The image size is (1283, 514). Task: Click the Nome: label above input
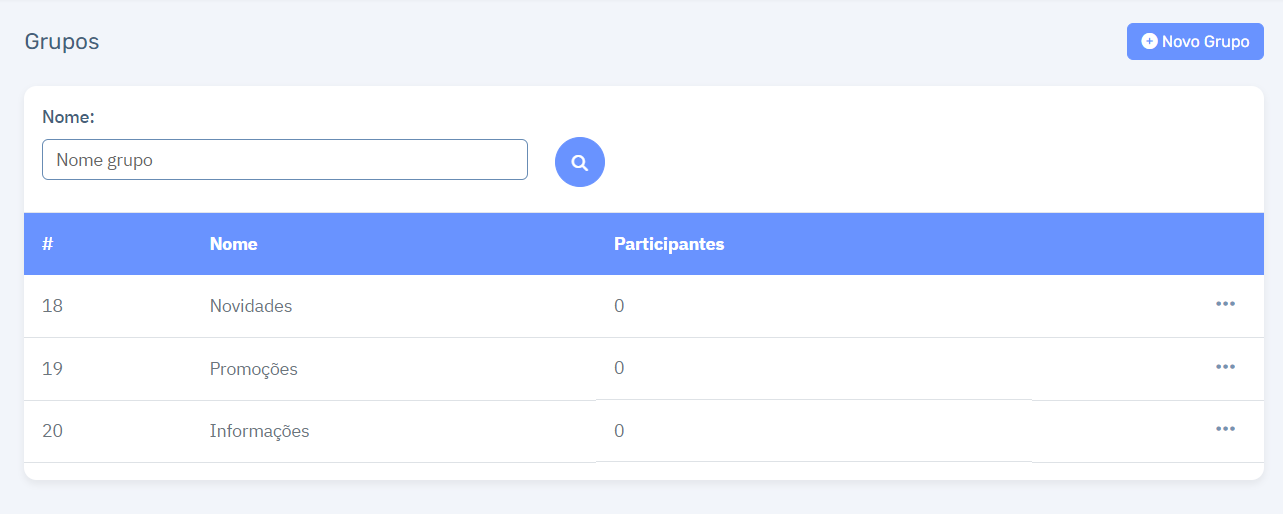pos(68,117)
